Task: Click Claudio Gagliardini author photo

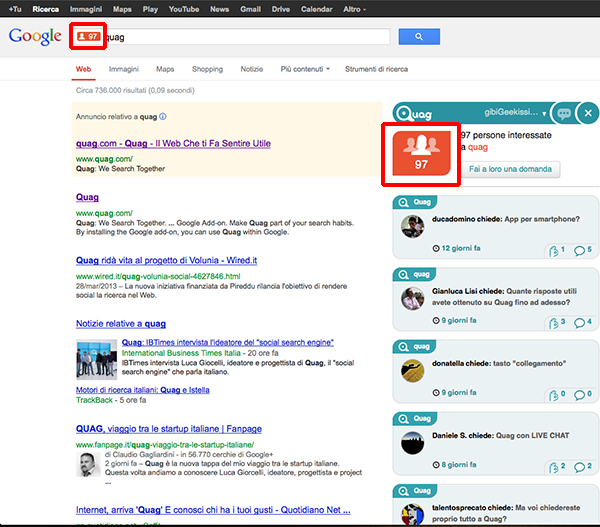Action: pos(88,464)
